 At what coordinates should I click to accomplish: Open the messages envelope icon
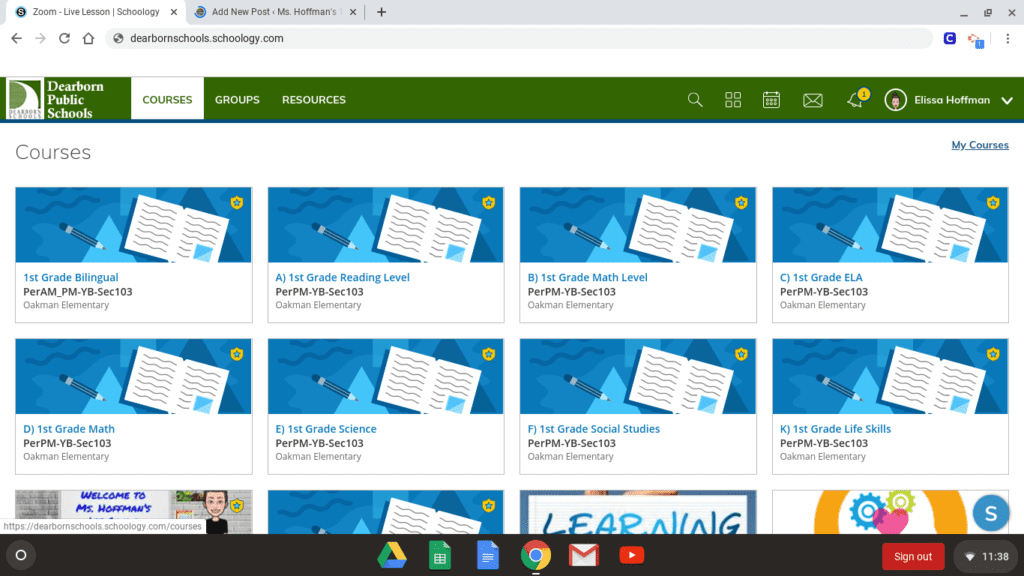pos(812,100)
